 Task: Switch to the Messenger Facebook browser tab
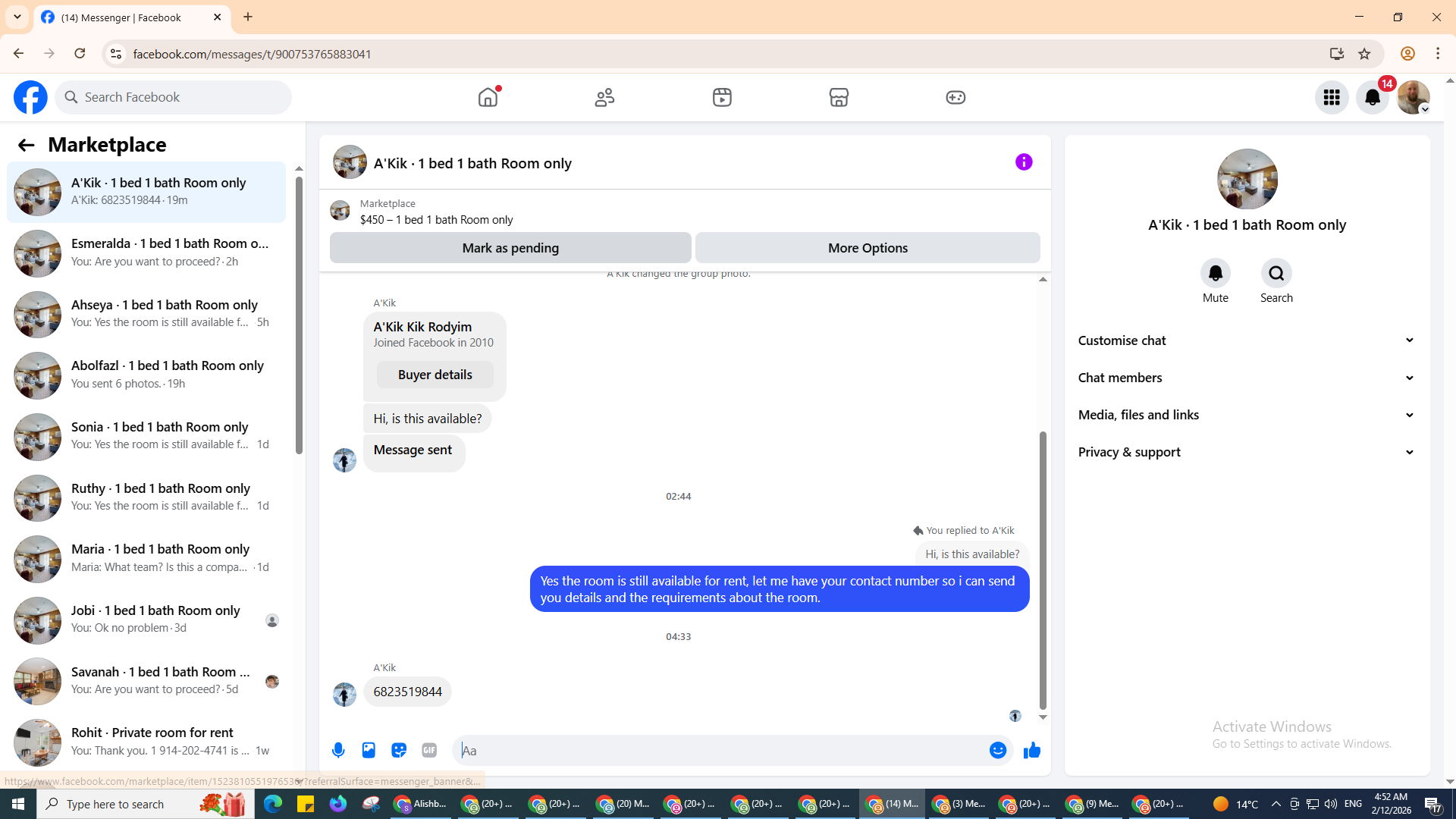pos(132,17)
